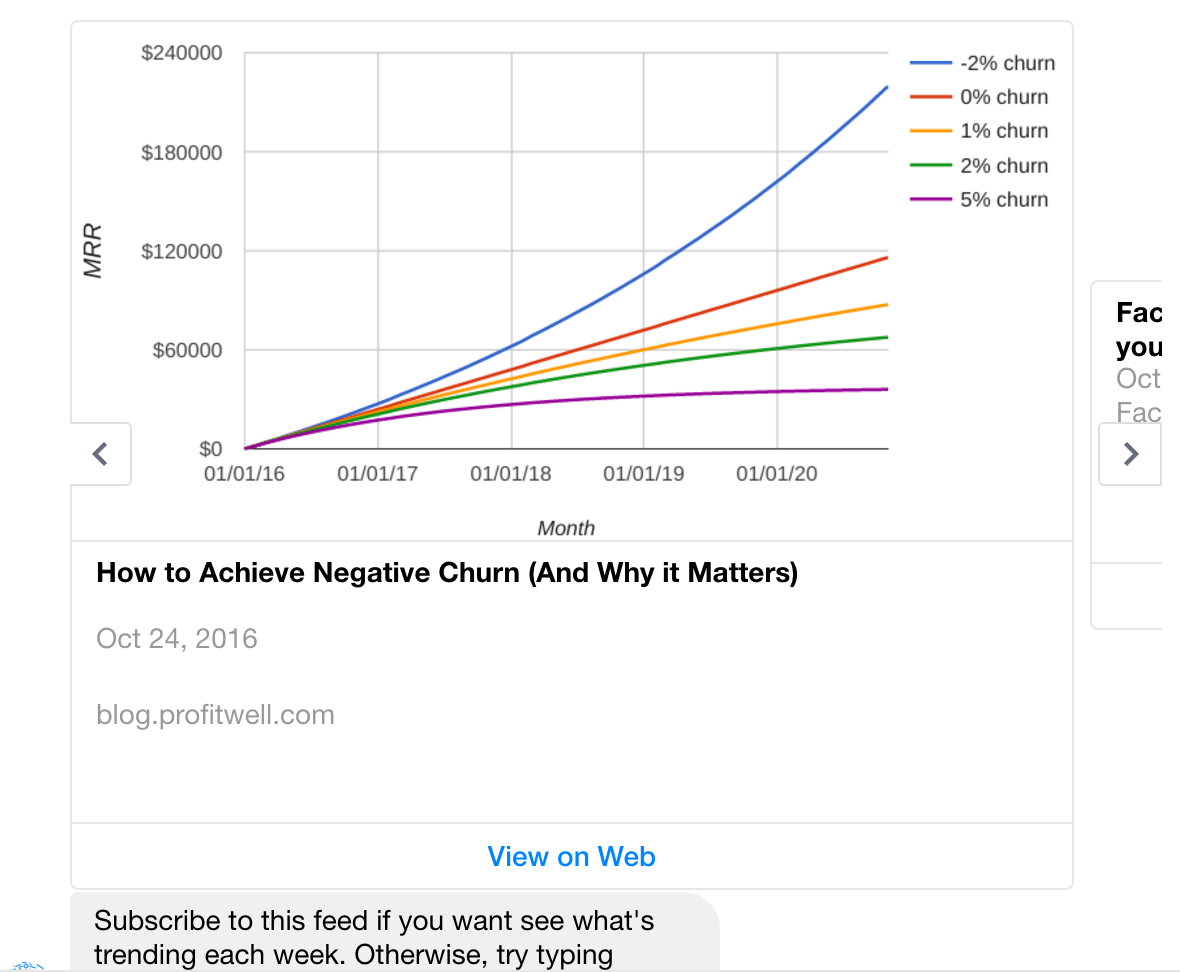Select the -2% churn legend entry
Viewport: 1180px width, 972px height.
tap(982, 63)
